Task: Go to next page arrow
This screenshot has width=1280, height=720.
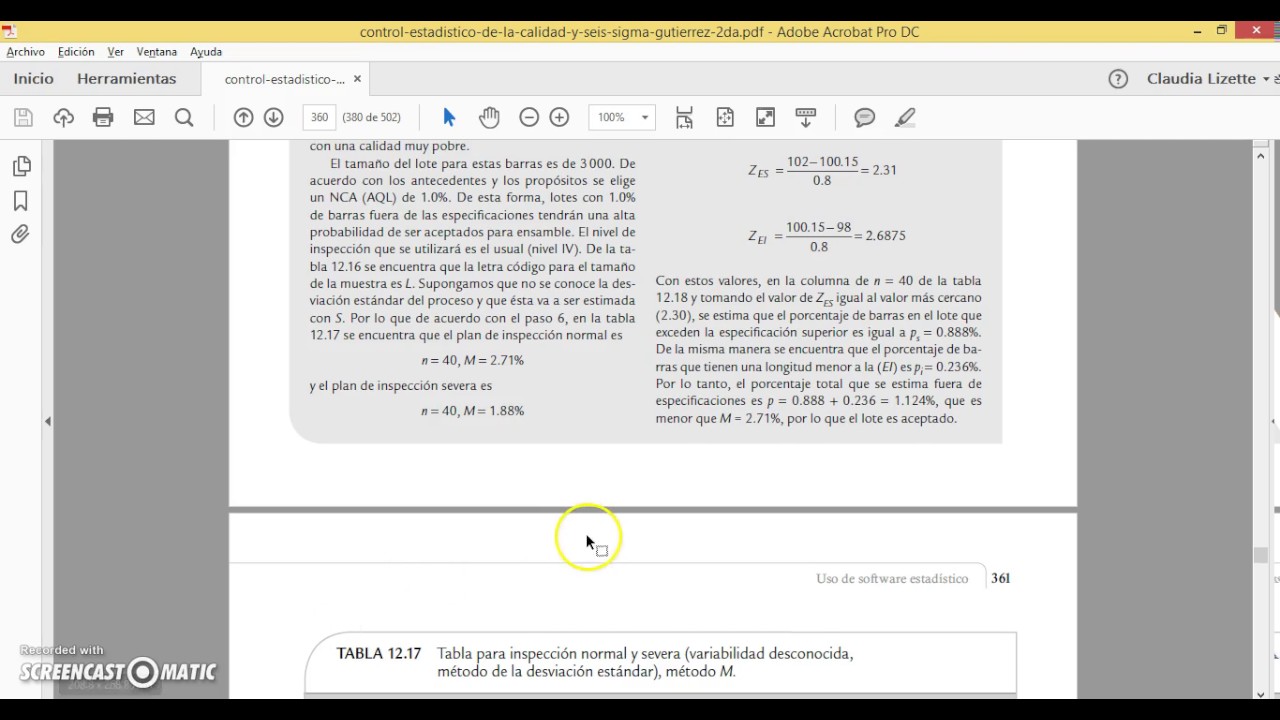Action: point(273,118)
